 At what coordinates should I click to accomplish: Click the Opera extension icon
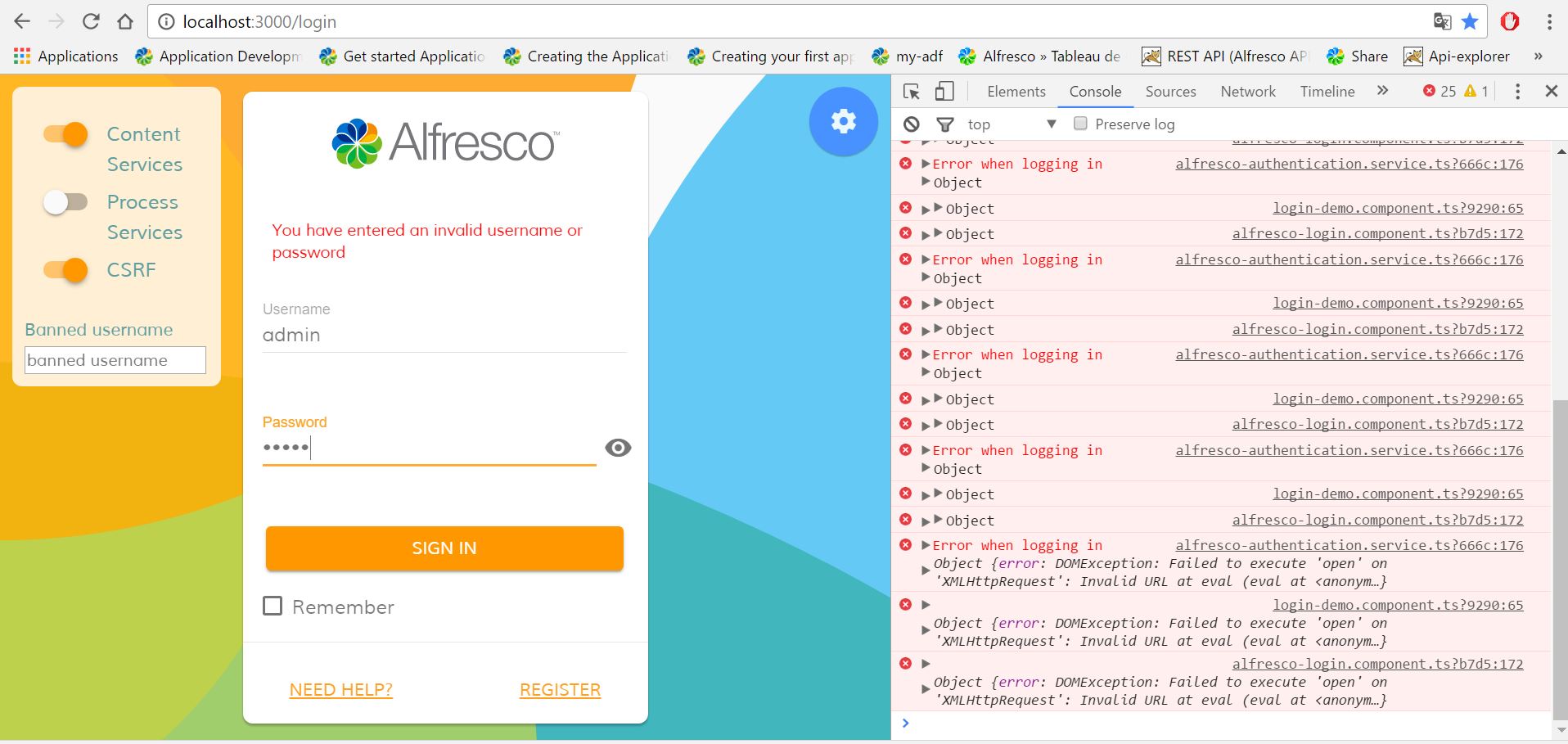1510,22
